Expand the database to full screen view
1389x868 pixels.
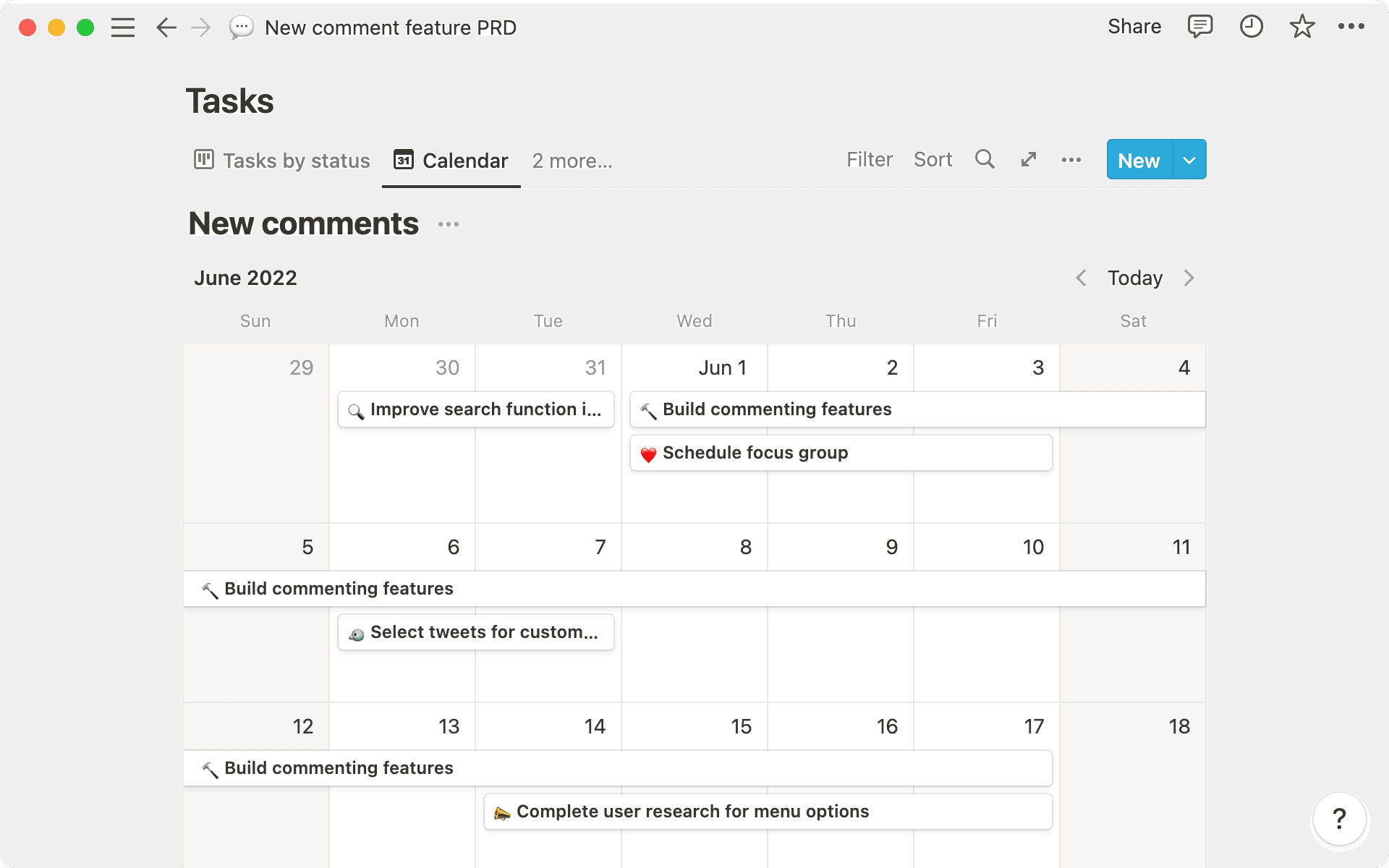point(1029,159)
